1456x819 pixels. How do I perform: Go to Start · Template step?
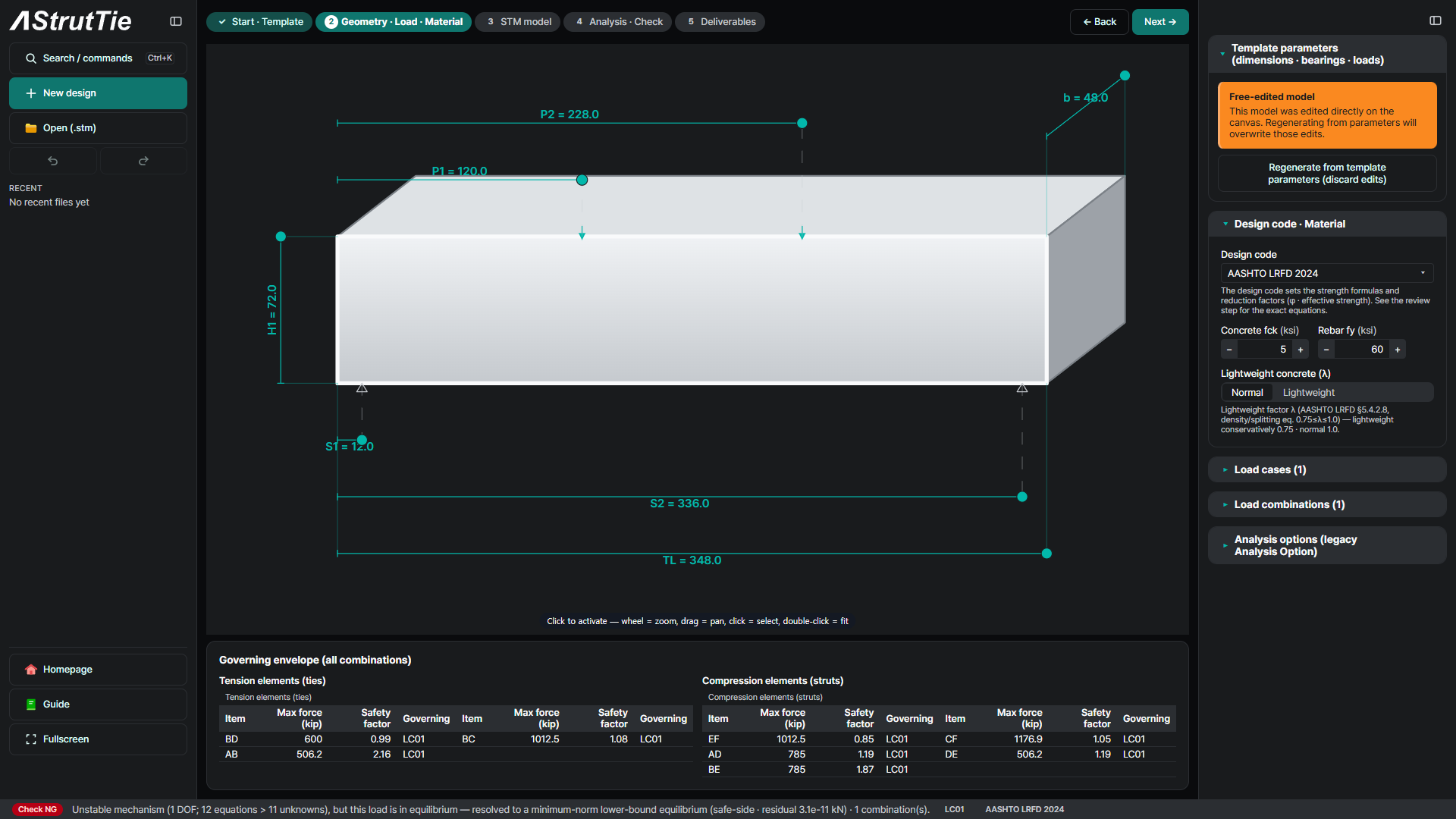click(x=259, y=22)
